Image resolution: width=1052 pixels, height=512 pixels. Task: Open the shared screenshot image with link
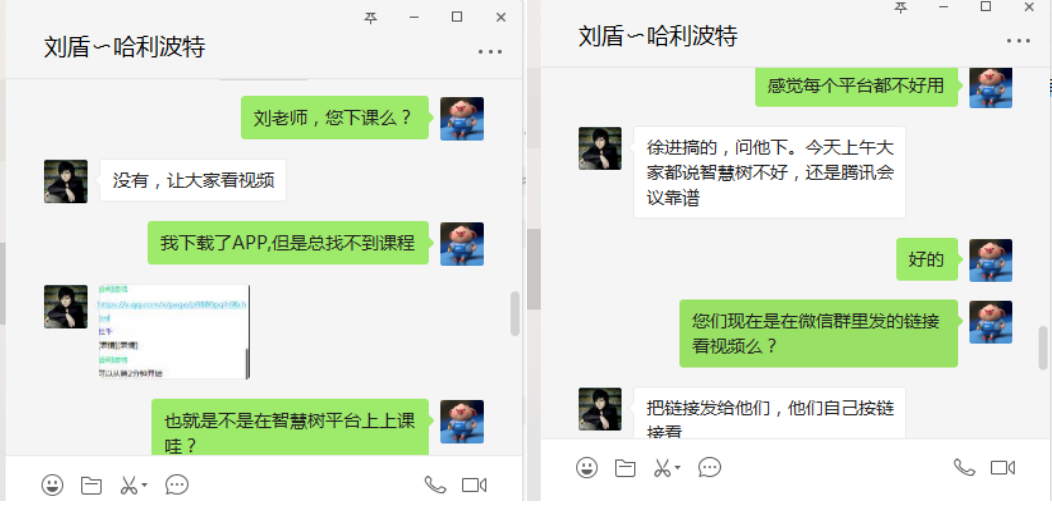click(174, 331)
